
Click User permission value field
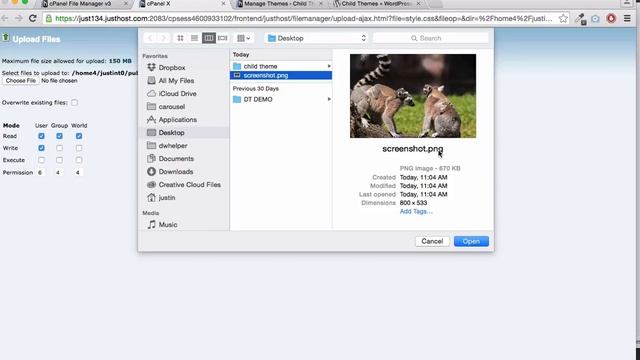pos(41,173)
